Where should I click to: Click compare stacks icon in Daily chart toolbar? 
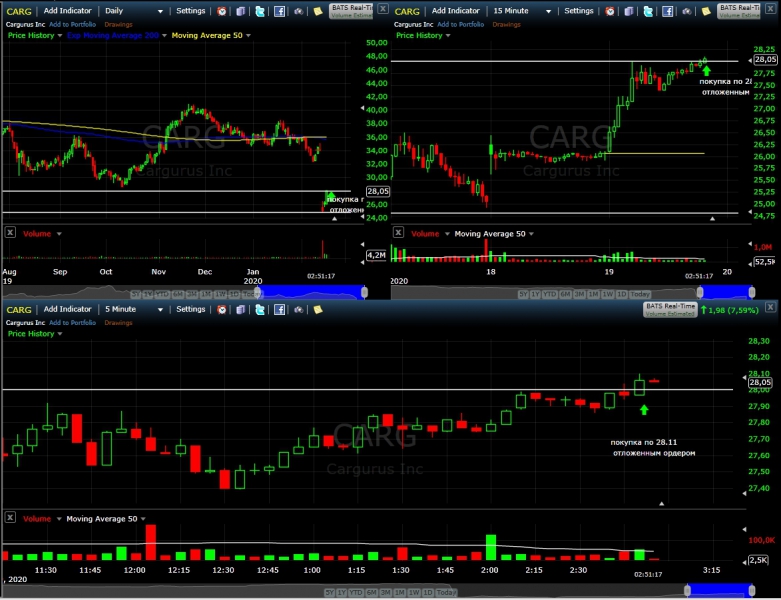pos(241,11)
